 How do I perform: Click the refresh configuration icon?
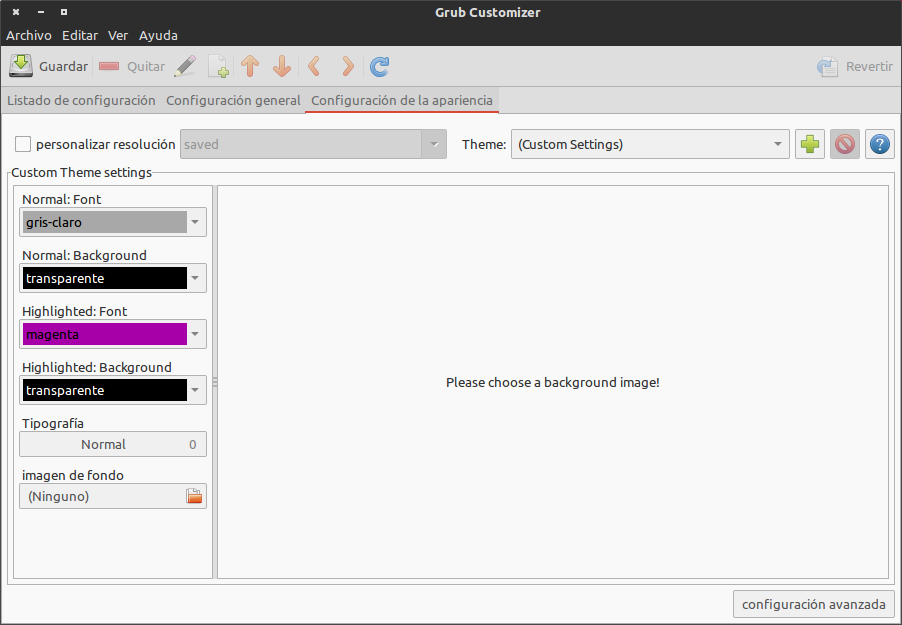click(x=378, y=65)
